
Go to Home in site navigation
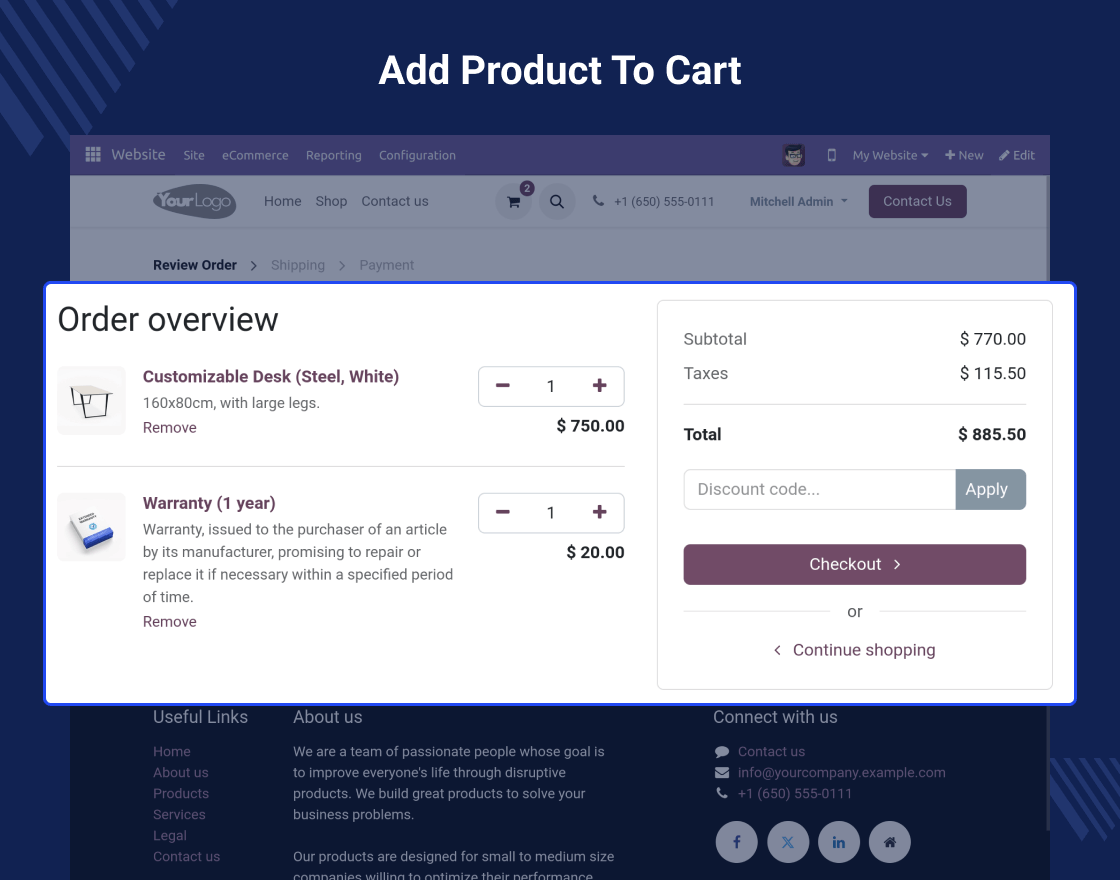point(283,201)
